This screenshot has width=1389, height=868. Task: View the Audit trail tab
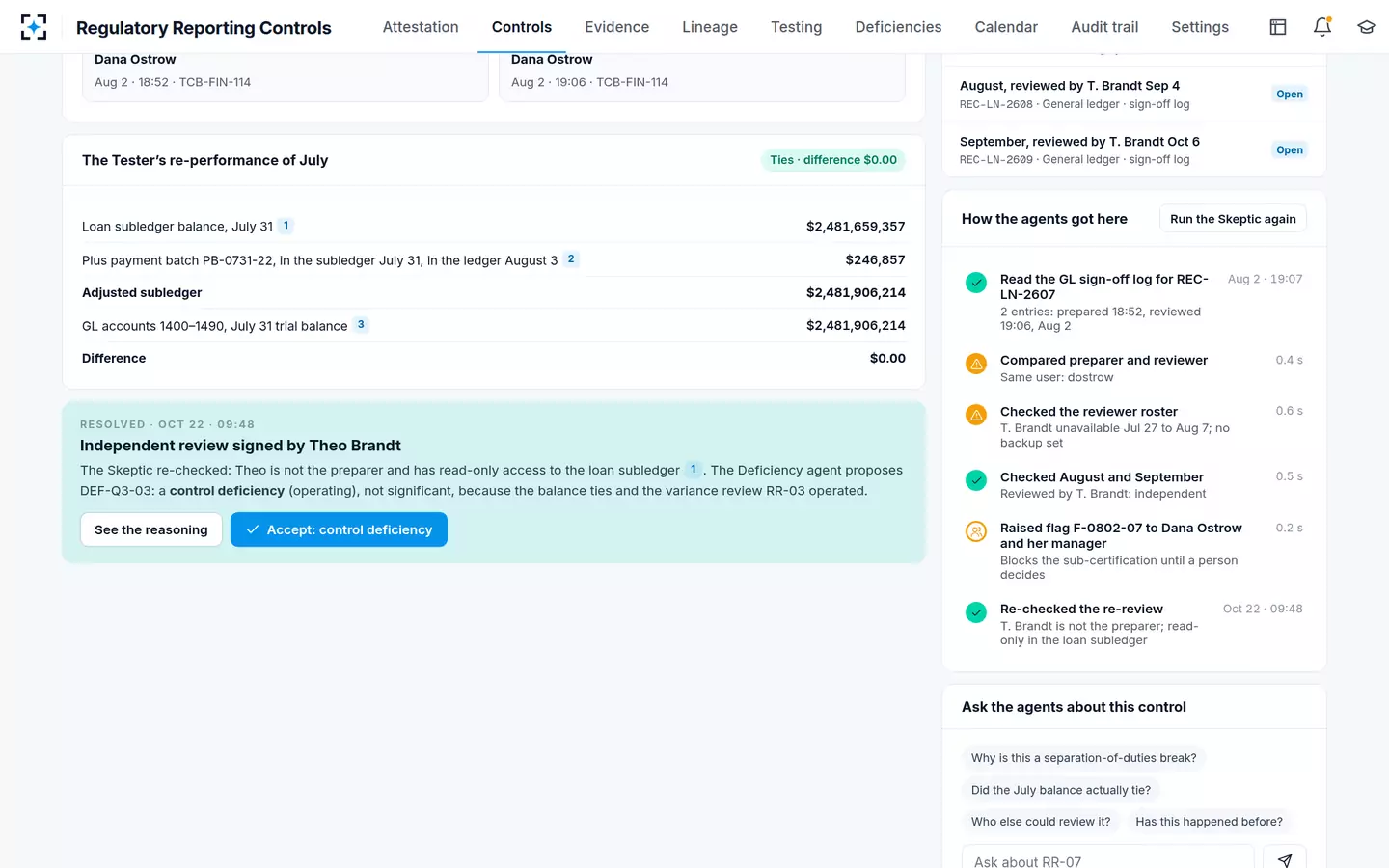click(1104, 27)
